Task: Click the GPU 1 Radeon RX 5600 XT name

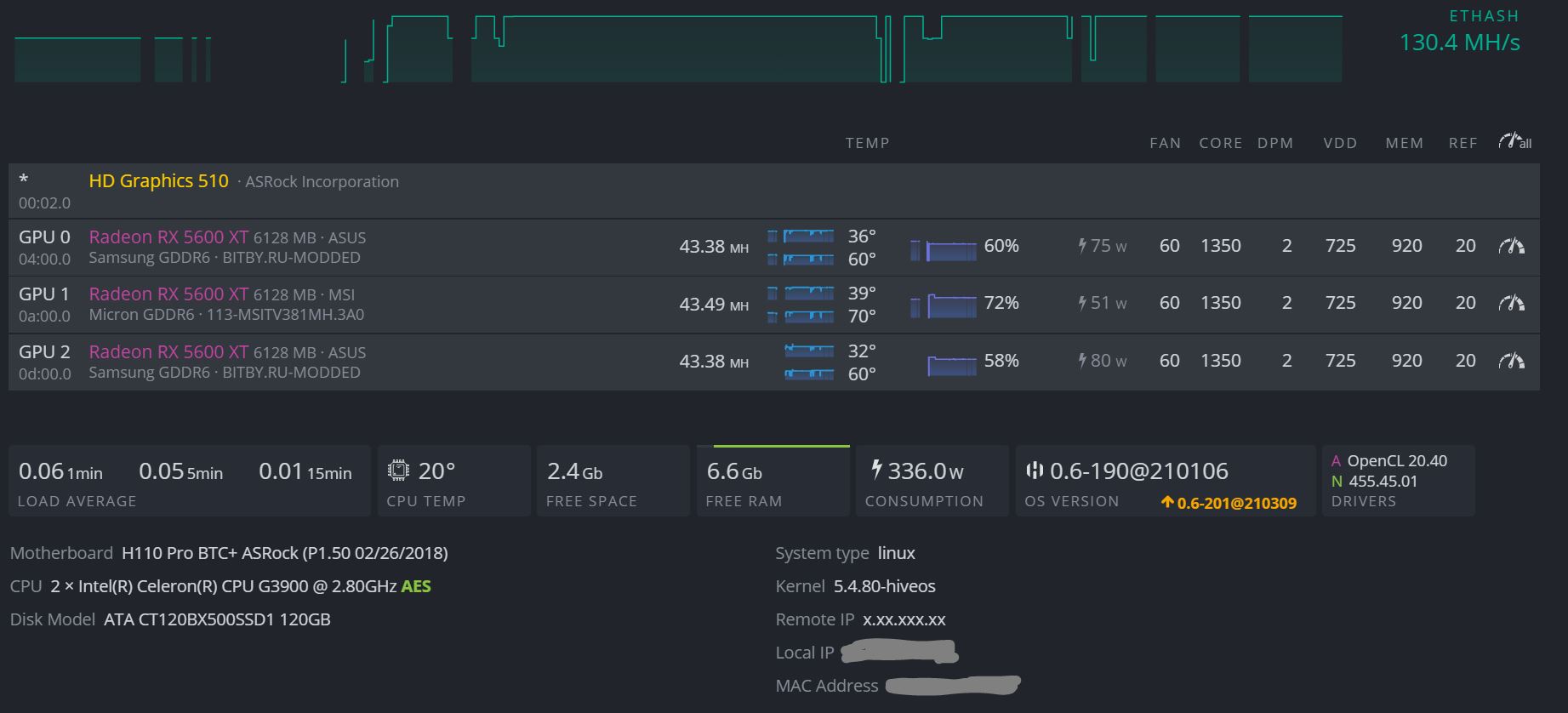Action: coord(168,294)
